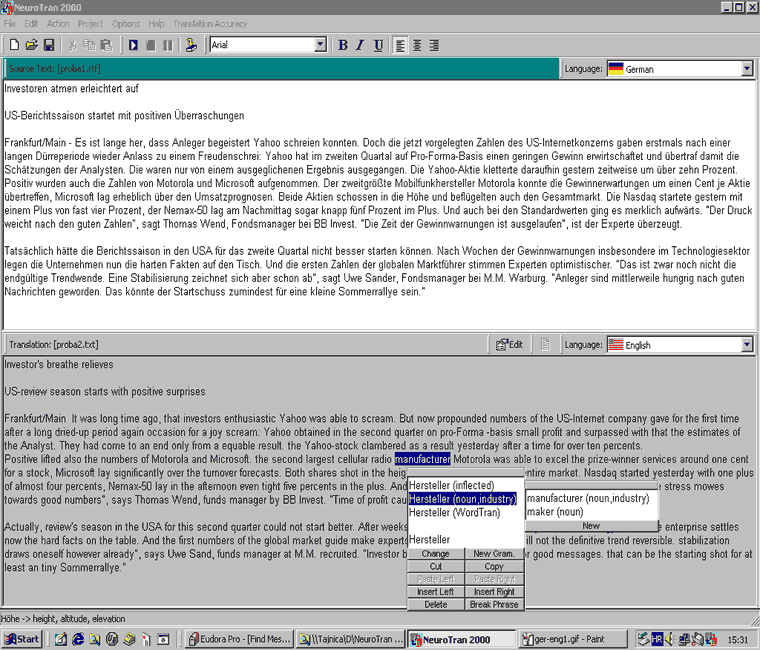Click the Translation: [proba2.txt] label

[x=54, y=345]
